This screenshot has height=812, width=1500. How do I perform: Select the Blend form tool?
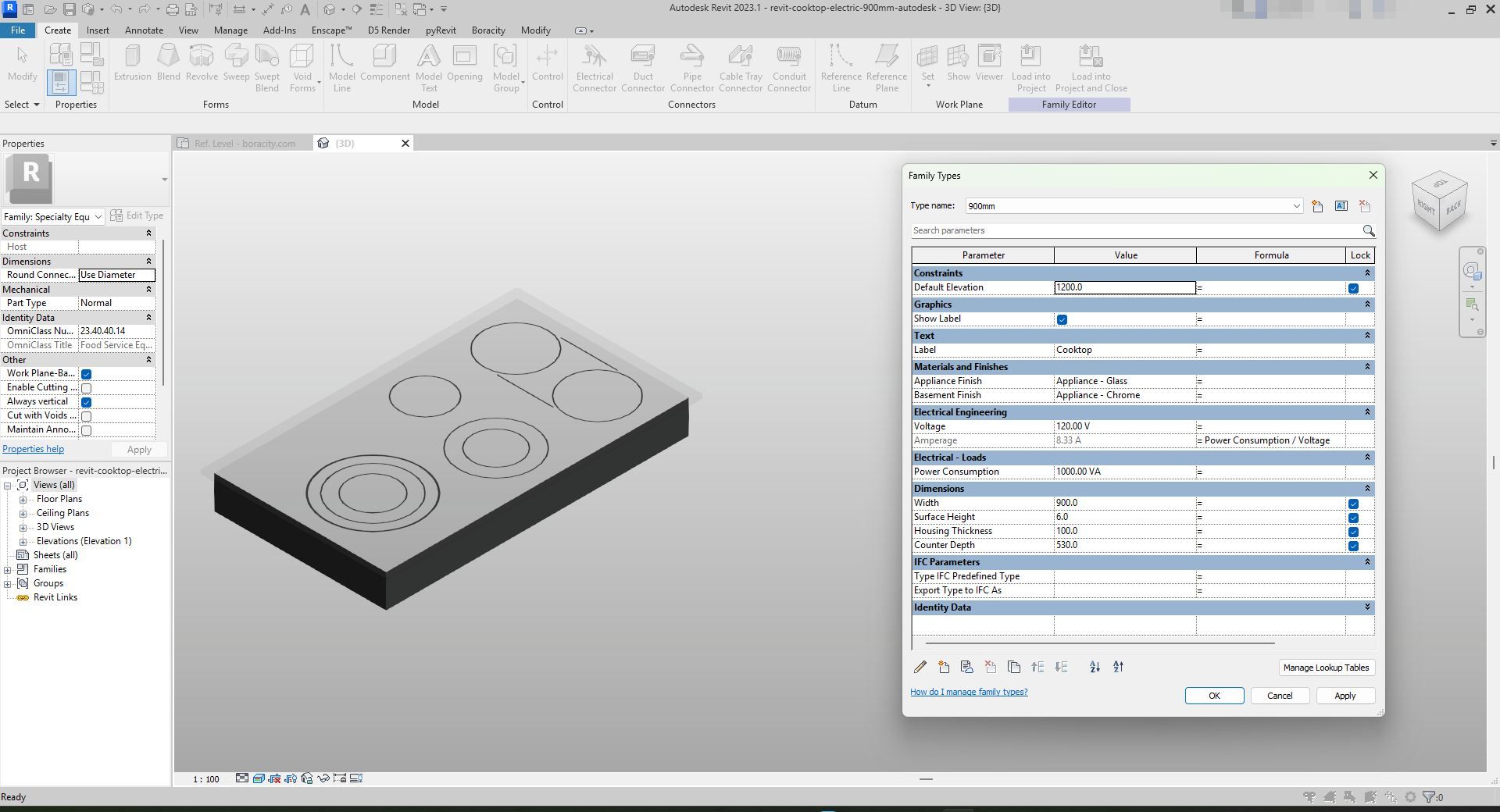[168, 63]
